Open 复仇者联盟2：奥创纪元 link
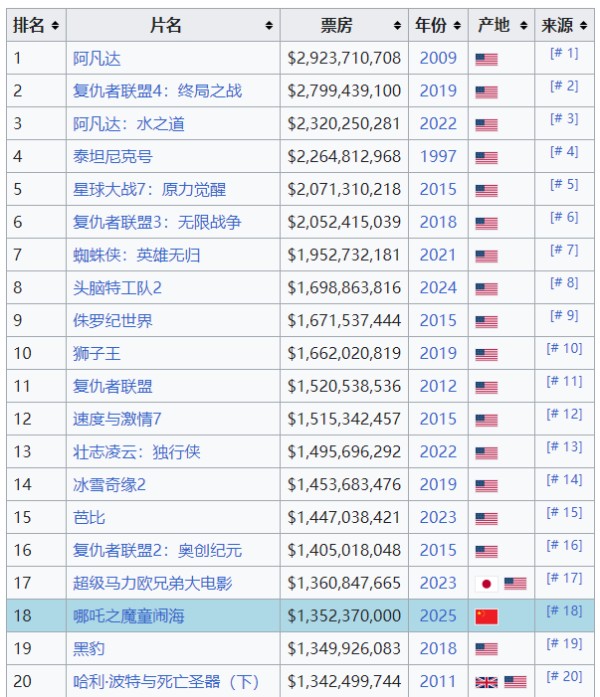This screenshot has height=697, width=600. tap(157, 550)
